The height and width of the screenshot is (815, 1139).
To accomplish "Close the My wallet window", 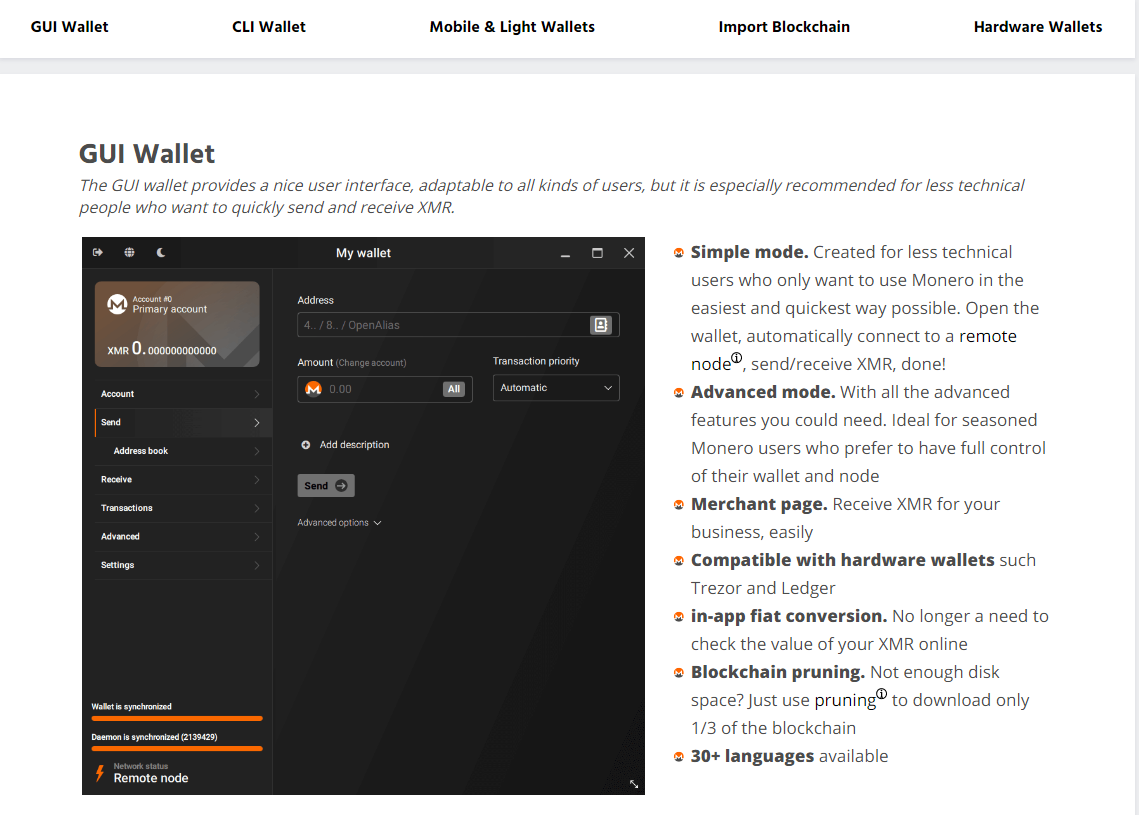I will point(629,253).
